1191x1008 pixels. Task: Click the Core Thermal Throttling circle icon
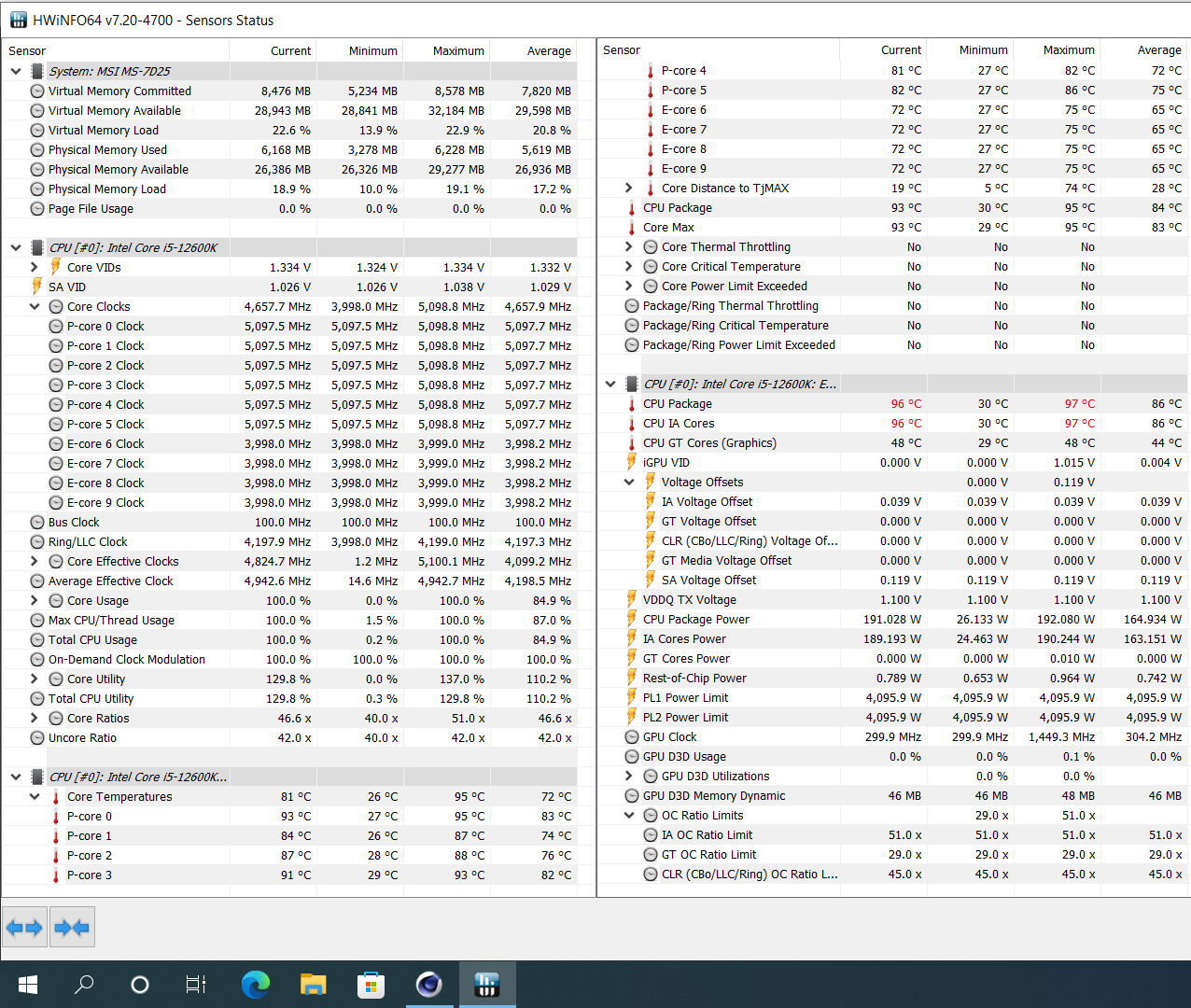click(651, 246)
